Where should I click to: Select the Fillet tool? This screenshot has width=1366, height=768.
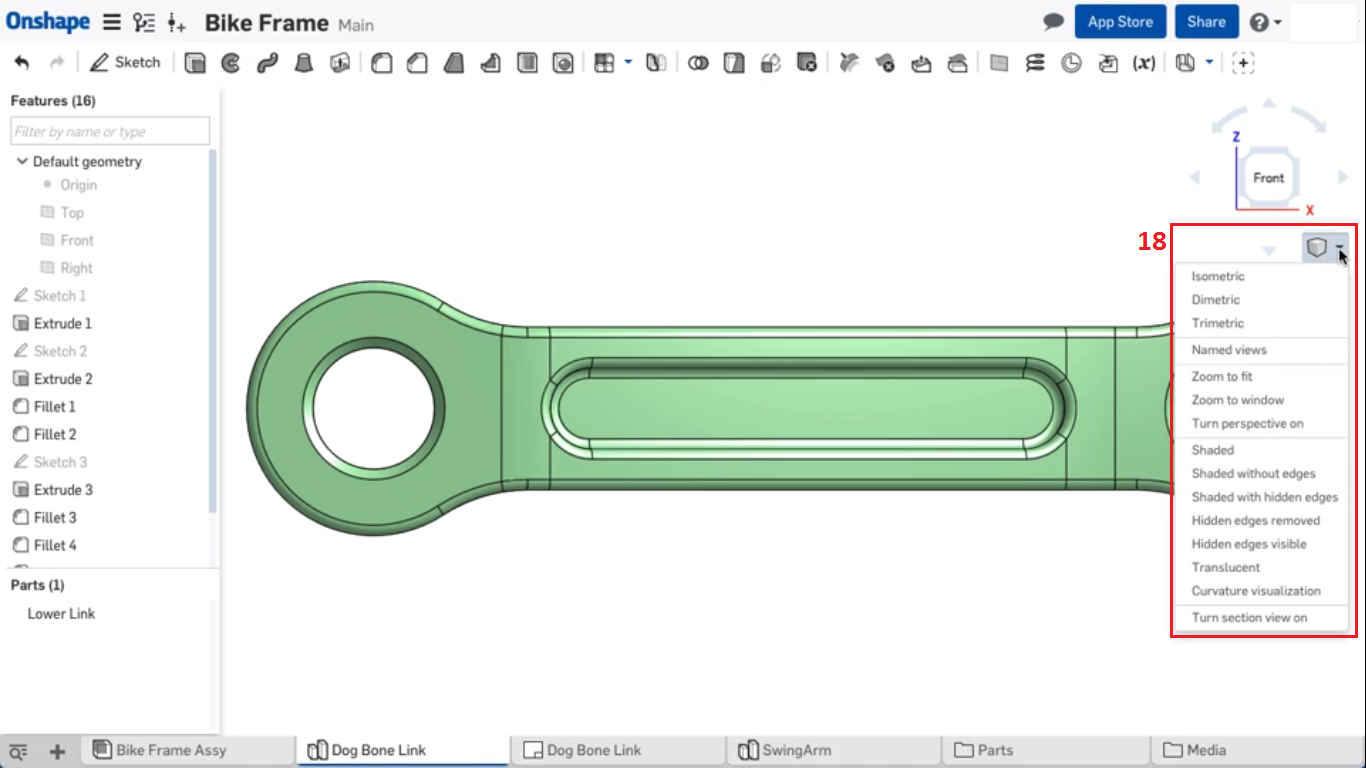coord(381,62)
